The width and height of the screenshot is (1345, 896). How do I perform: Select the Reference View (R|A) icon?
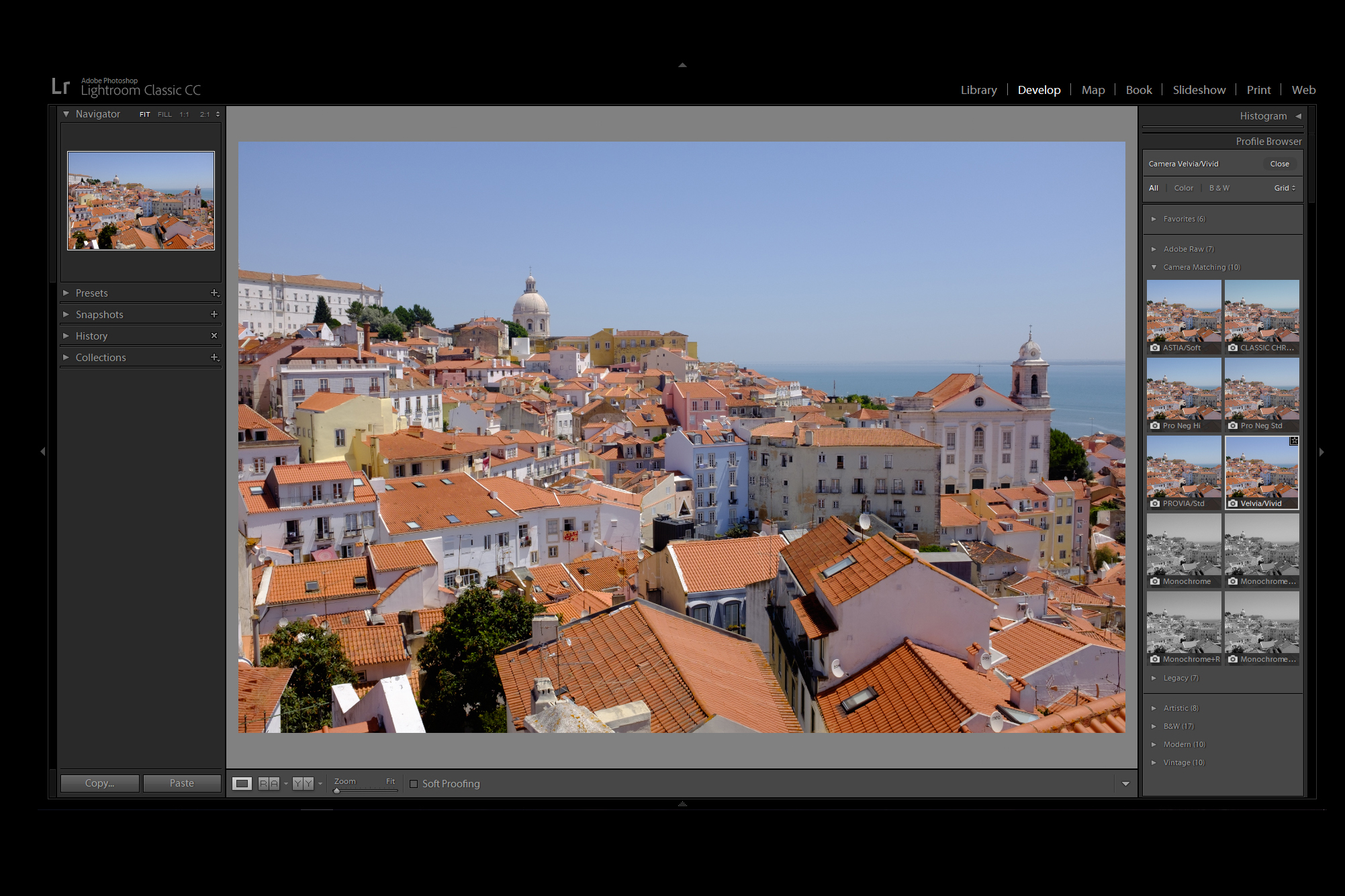point(268,783)
